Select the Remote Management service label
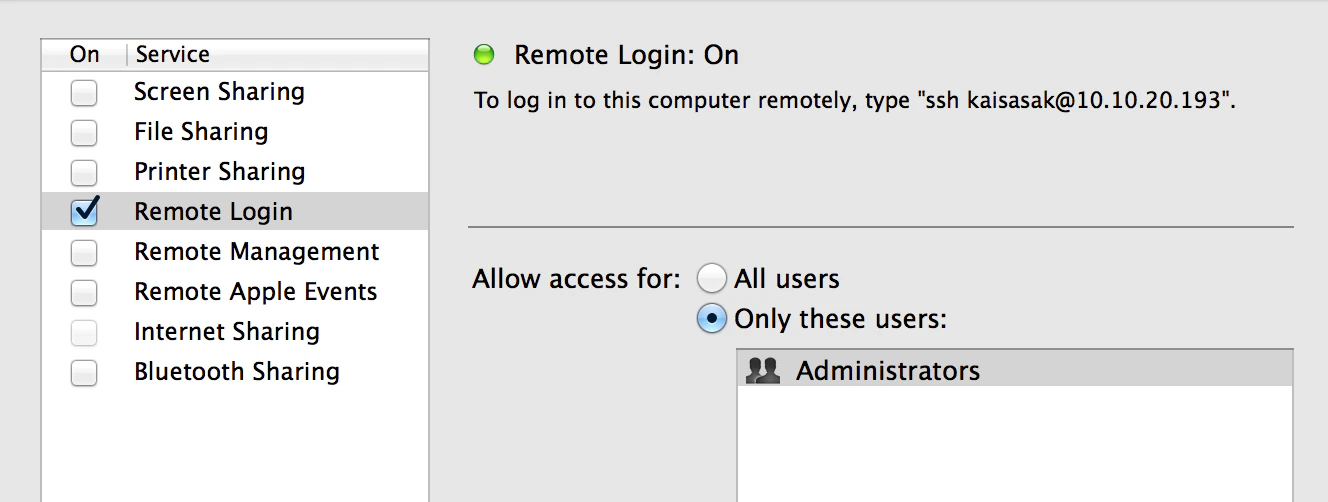This screenshot has width=1328, height=502. pos(257,252)
